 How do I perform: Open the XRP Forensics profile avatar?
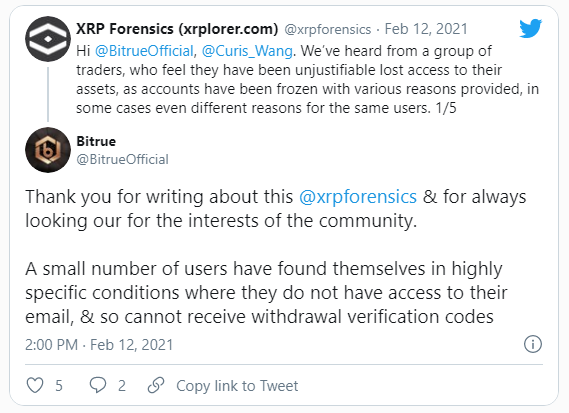click(x=48, y=39)
